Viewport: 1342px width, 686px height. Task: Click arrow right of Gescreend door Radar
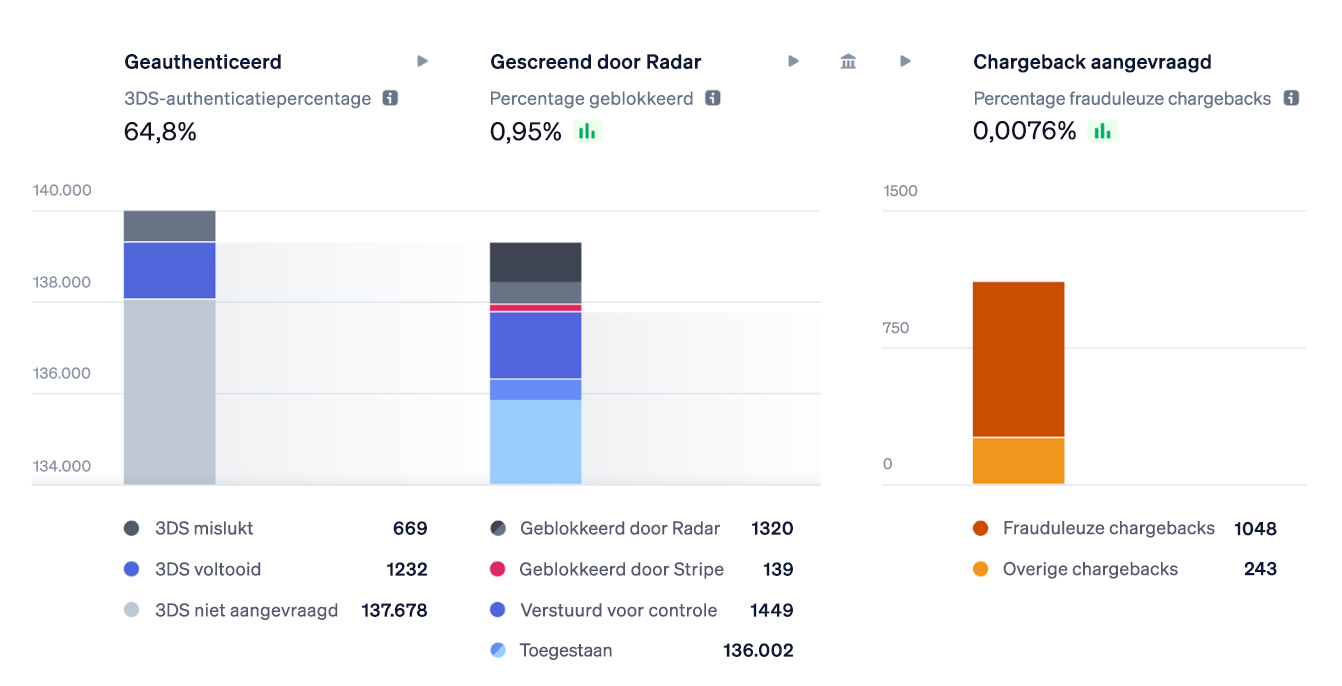pos(793,62)
